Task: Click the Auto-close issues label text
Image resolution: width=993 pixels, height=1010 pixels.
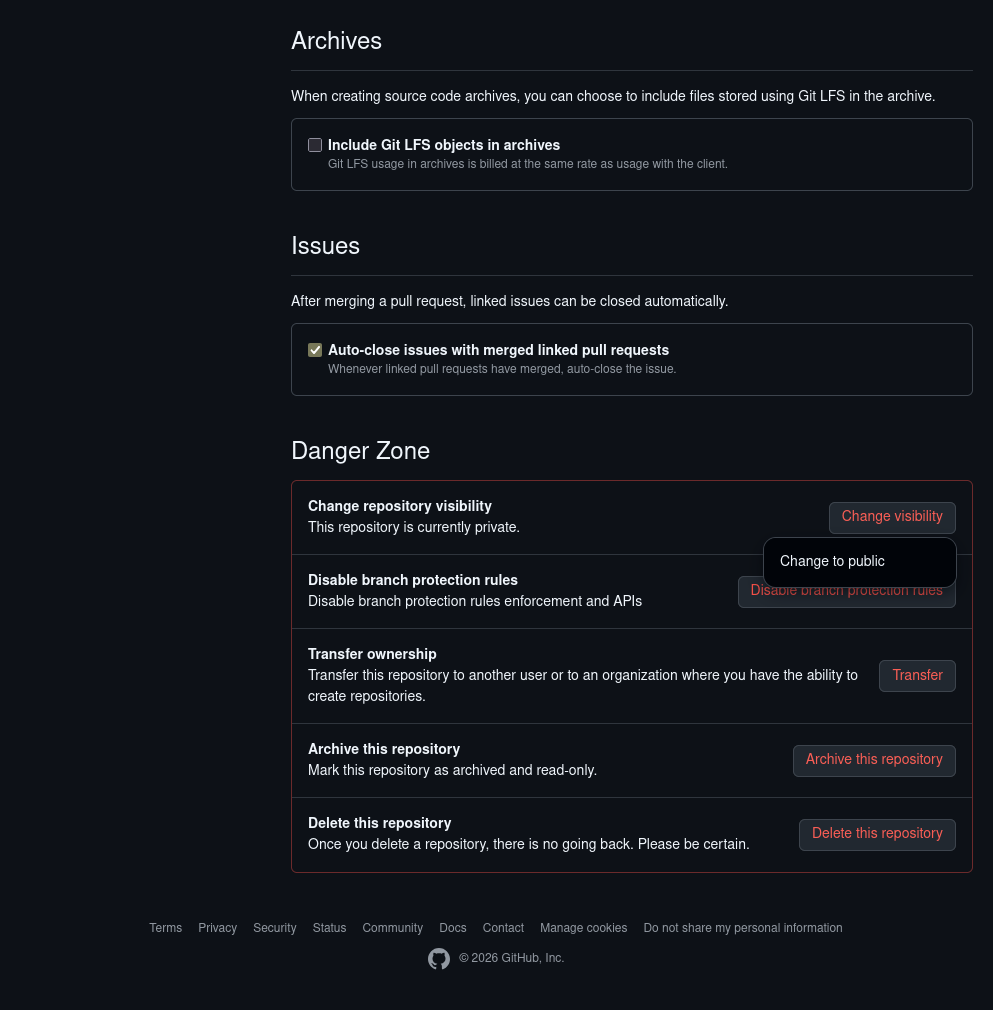Action: click(498, 350)
